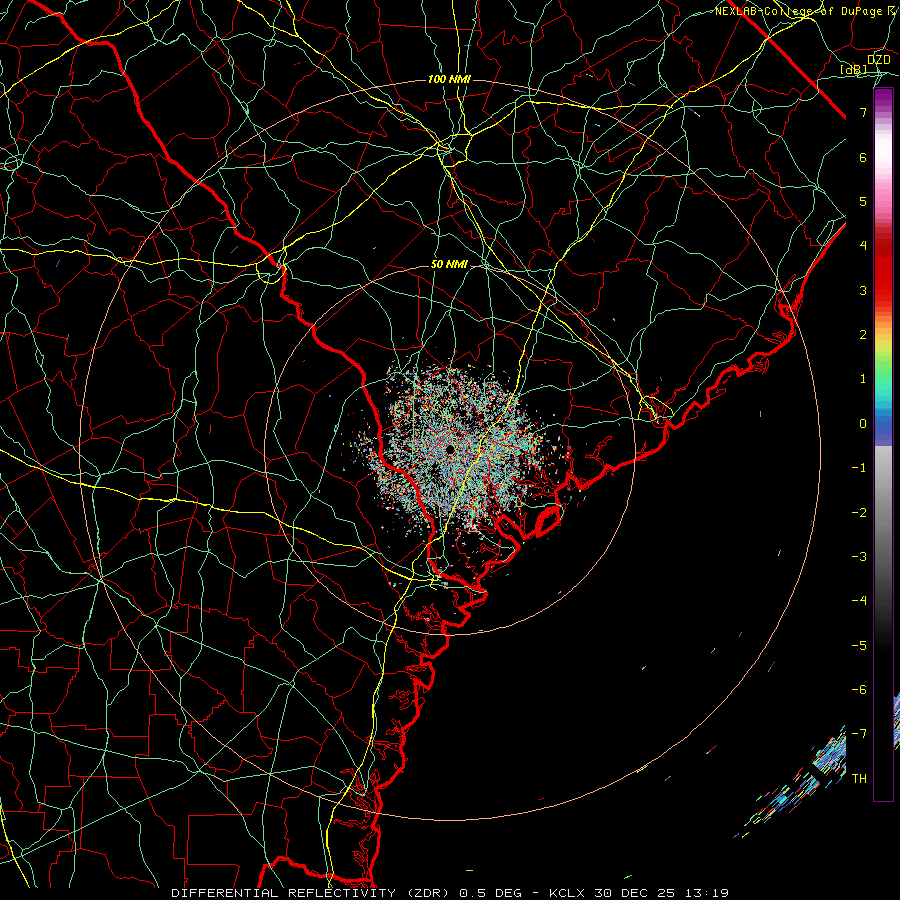
Task: Click the "1" value on the color scale
Action: pos(863,379)
